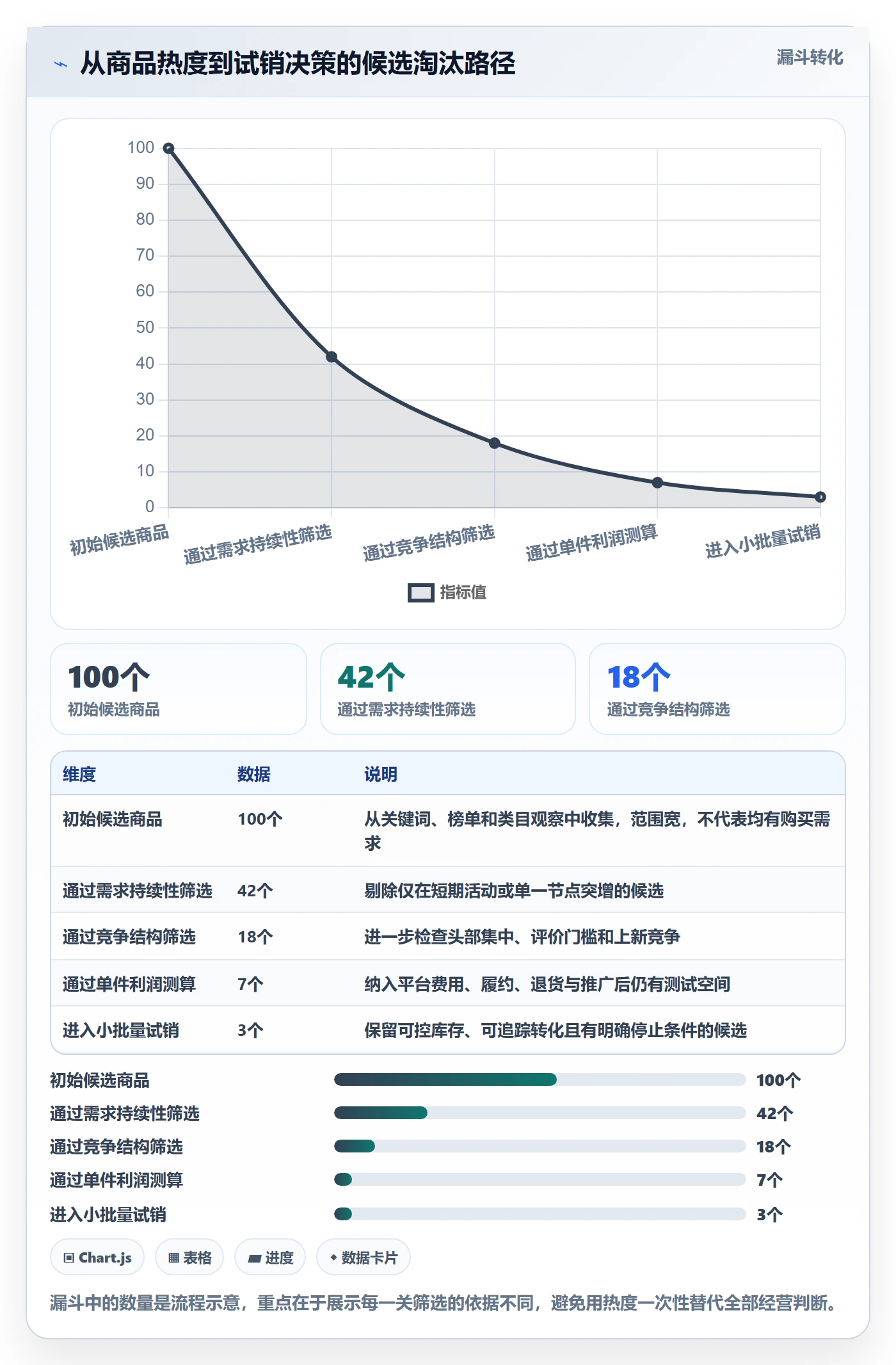Click the table value 42个
This screenshot has width=896, height=1365.
pyautogui.click(x=255, y=891)
